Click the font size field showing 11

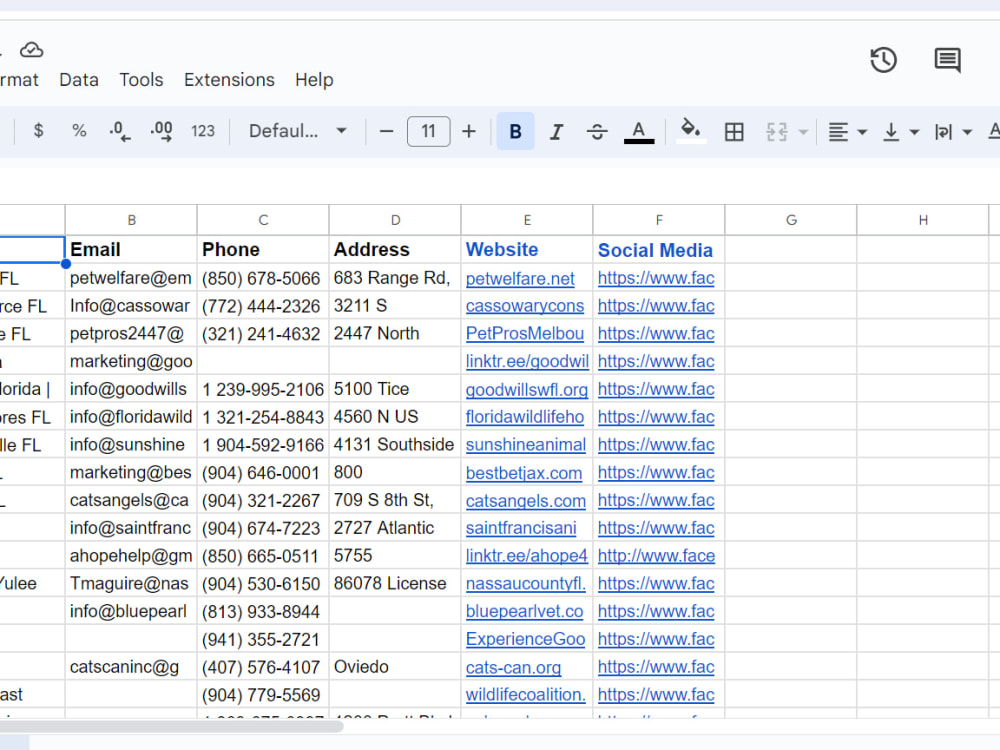(x=429, y=131)
